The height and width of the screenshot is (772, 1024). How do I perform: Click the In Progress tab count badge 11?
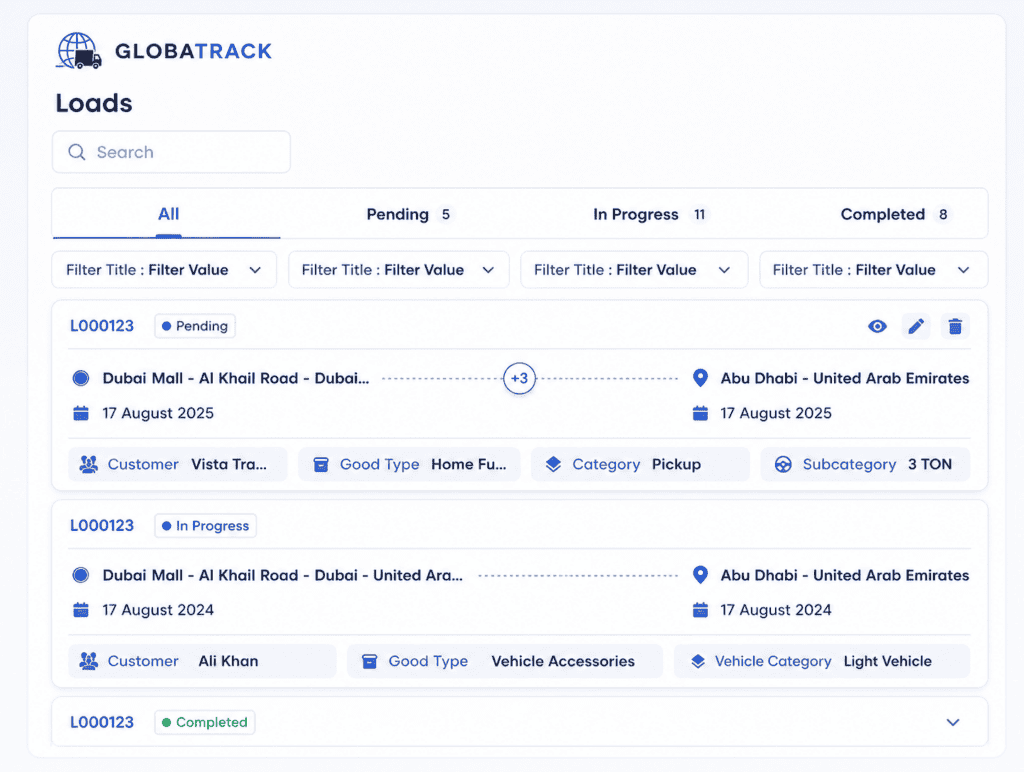pyautogui.click(x=699, y=214)
